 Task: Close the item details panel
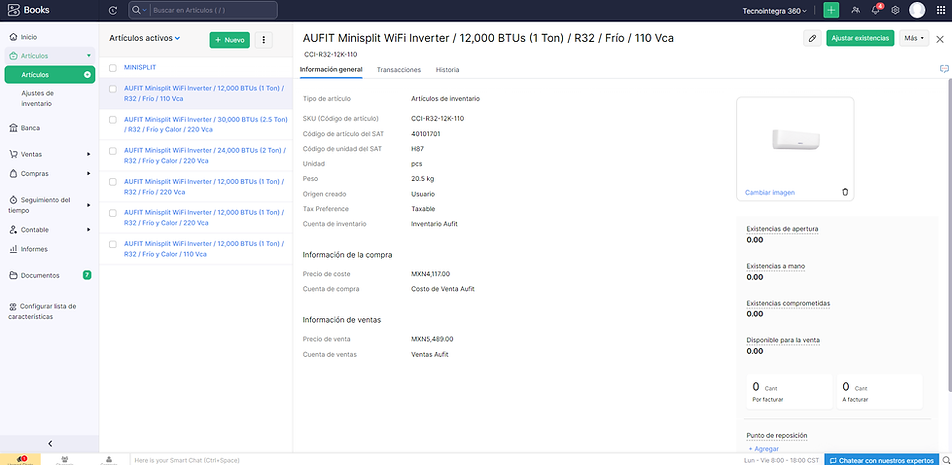[x=940, y=39]
